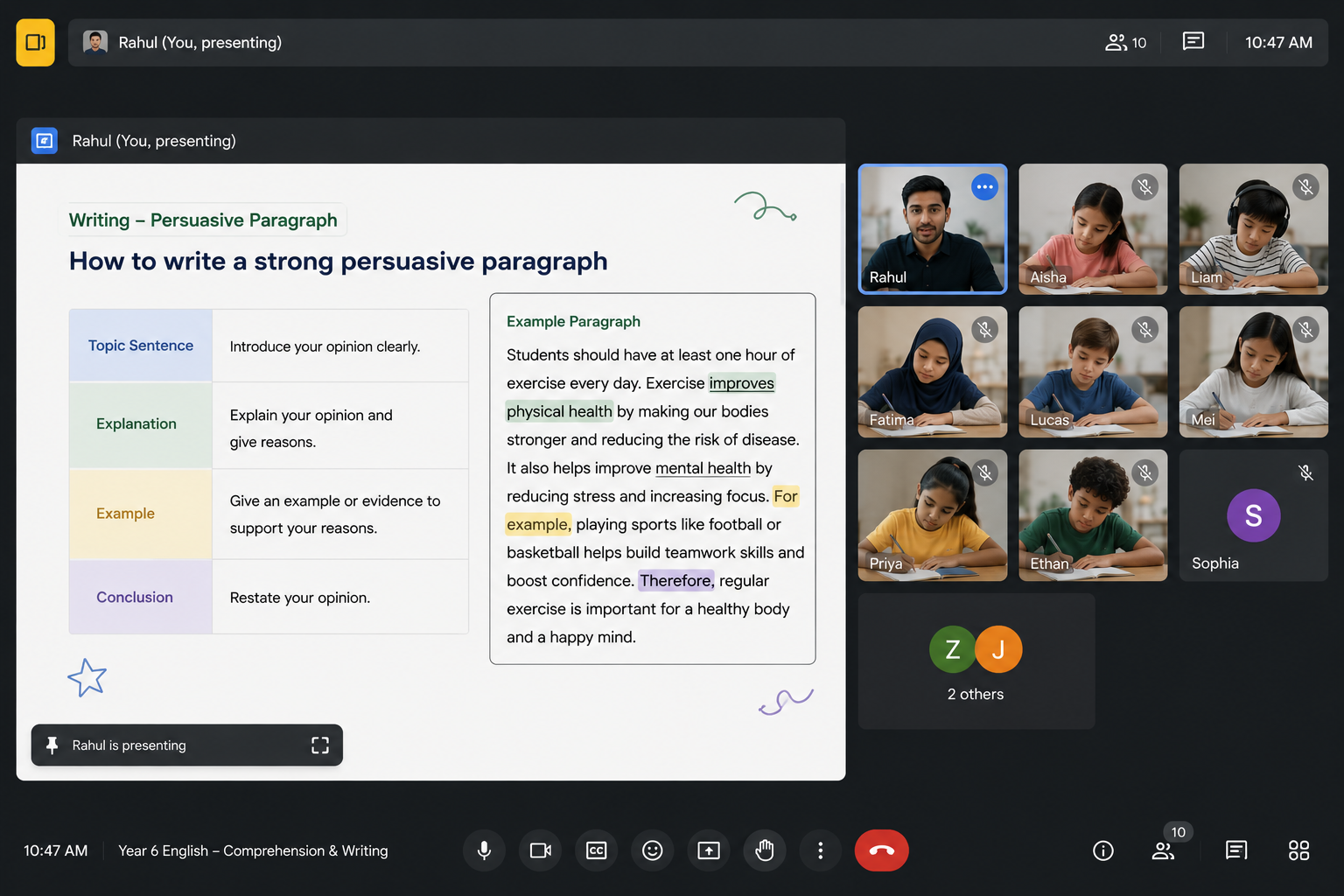Click Sophia's purple S avatar
The image size is (1344, 896).
click(1254, 515)
